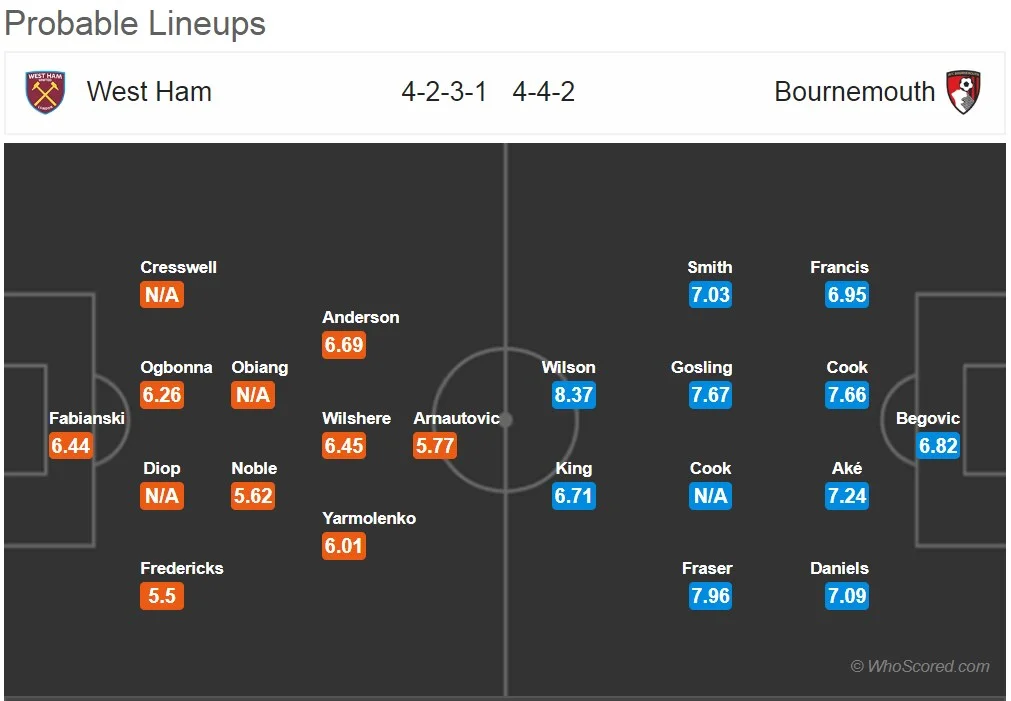1011x701 pixels.
Task: Click Fraser's 7.96 rating badge
Action: [710, 596]
